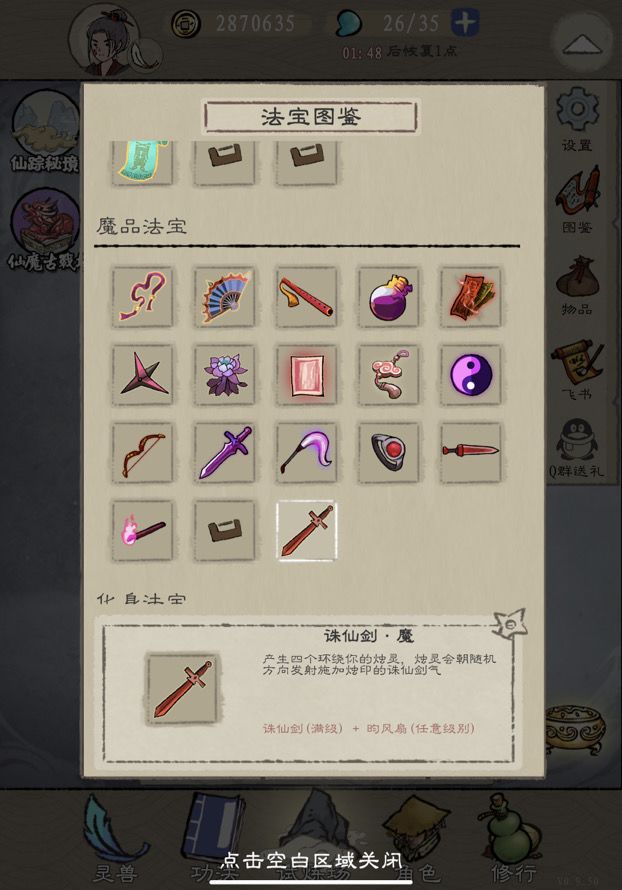The width and height of the screenshot is (622, 890).
Task: Tap the blue plus to add energy
Action: pyautogui.click(x=465, y=23)
